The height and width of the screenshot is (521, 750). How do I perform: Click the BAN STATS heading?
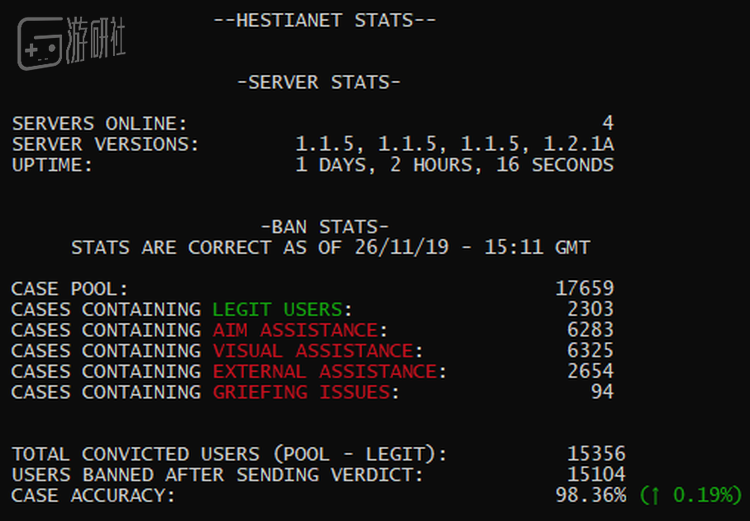pos(324,226)
